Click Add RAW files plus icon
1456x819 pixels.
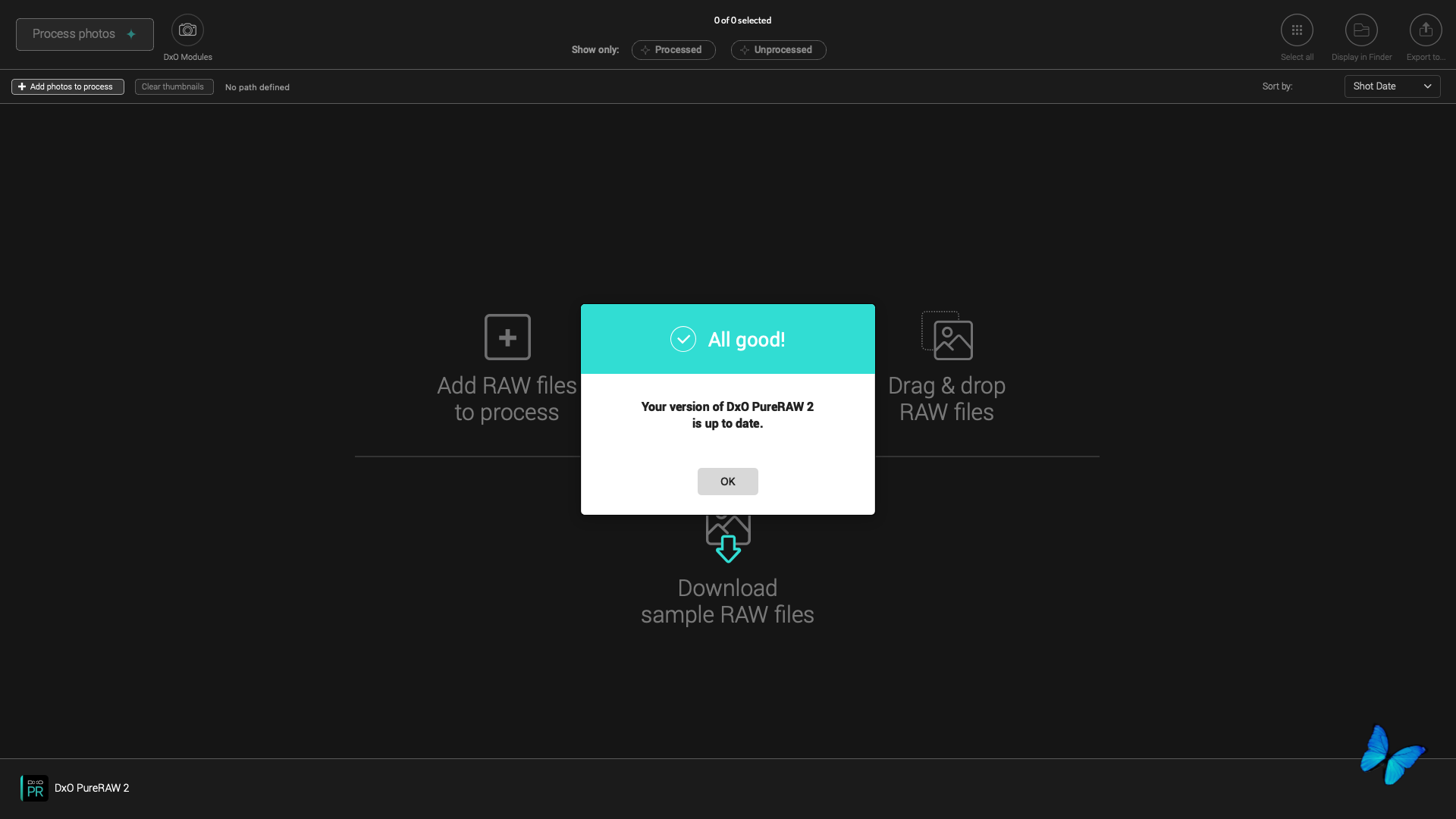coord(507,337)
